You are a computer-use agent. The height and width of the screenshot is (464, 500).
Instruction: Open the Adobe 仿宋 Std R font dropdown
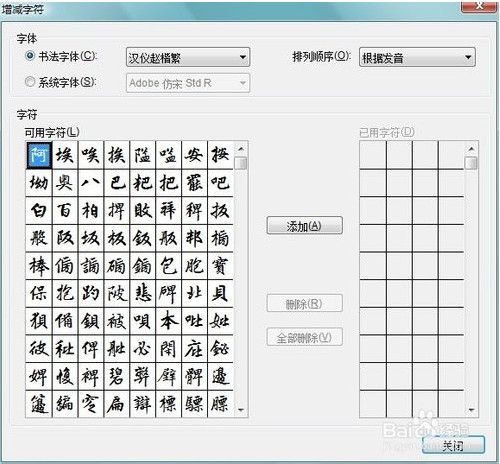coord(188,83)
